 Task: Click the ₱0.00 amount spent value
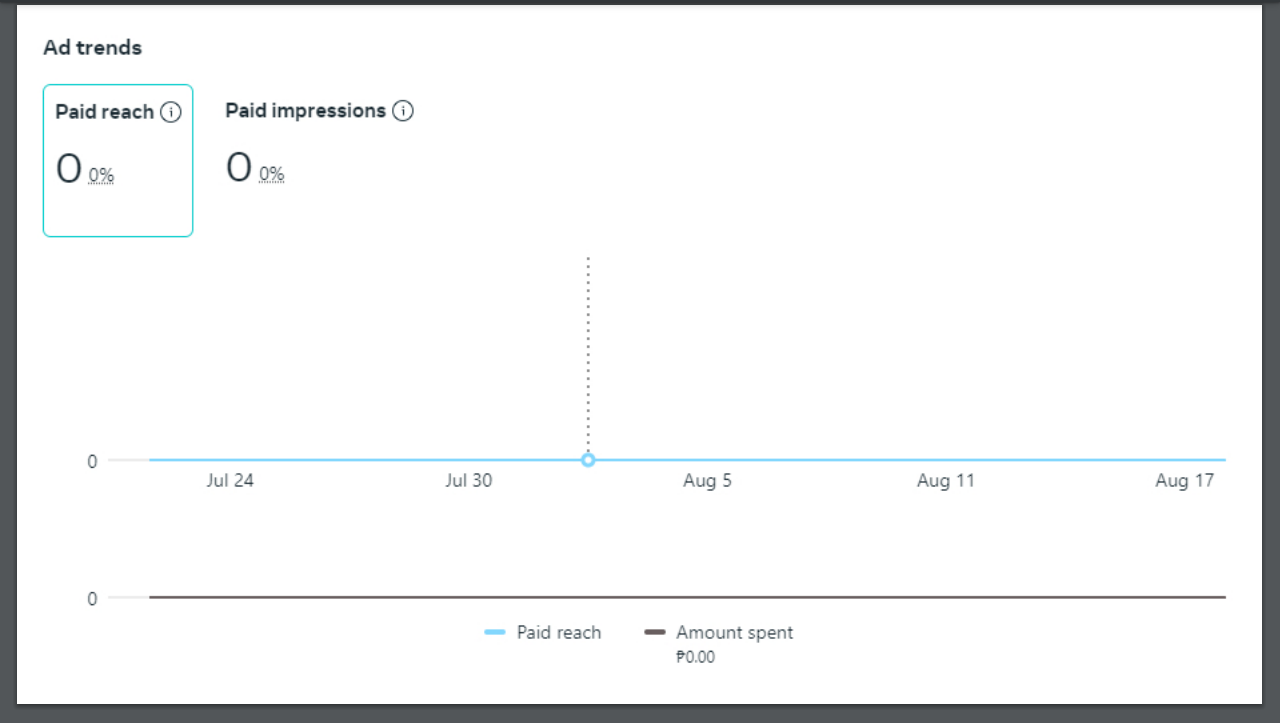tap(696, 657)
